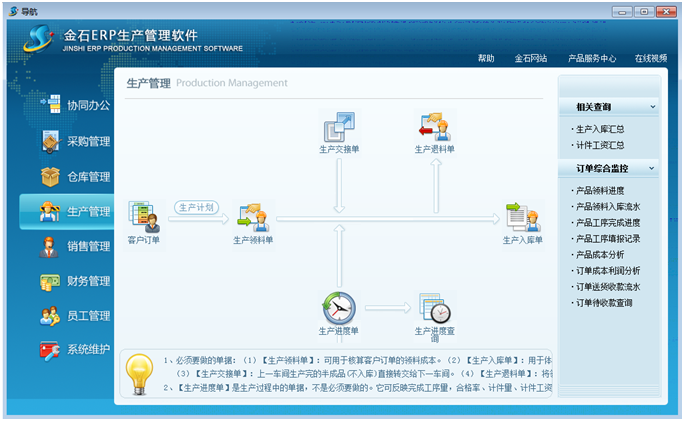The image size is (684, 421).
Task: Open the 生产进度单 clock icon
Action: [338, 307]
